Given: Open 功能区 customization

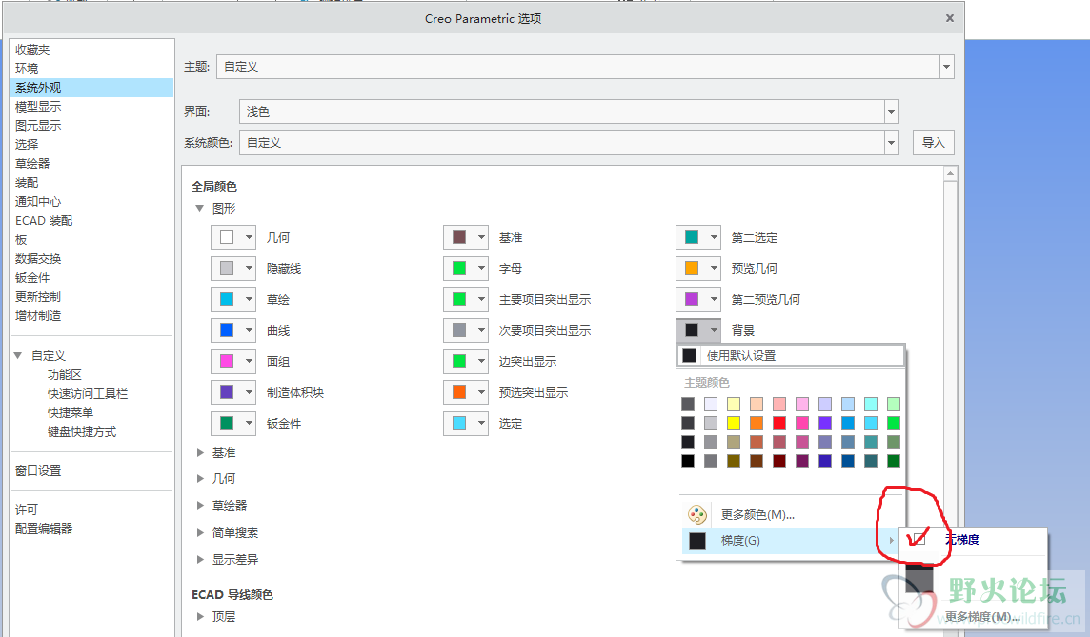Looking at the screenshot, I should coord(65,375).
